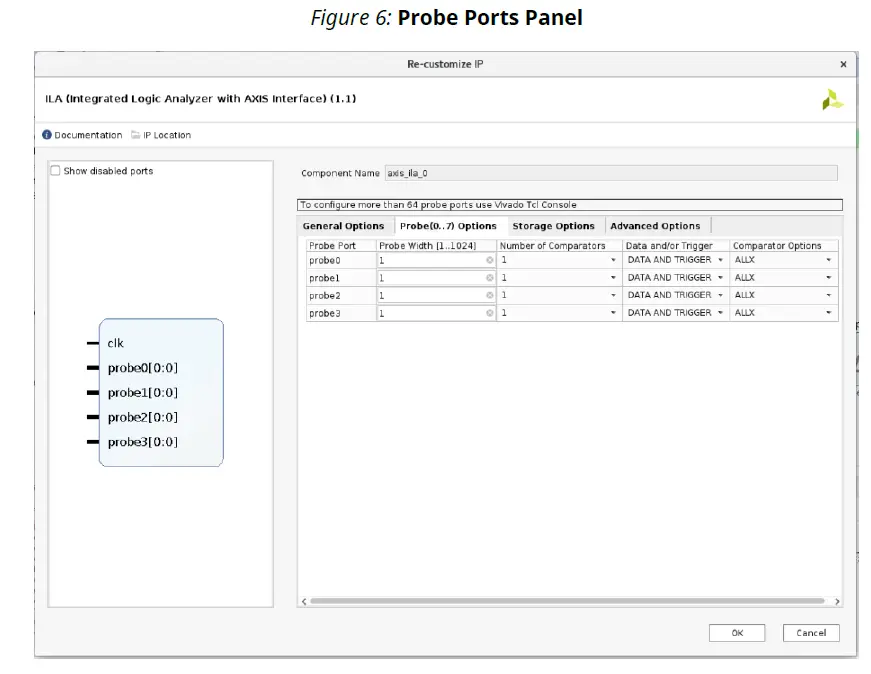Open probe3 Comparator Options dropdown
The width and height of the screenshot is (871, 674).
coord(830,312)
